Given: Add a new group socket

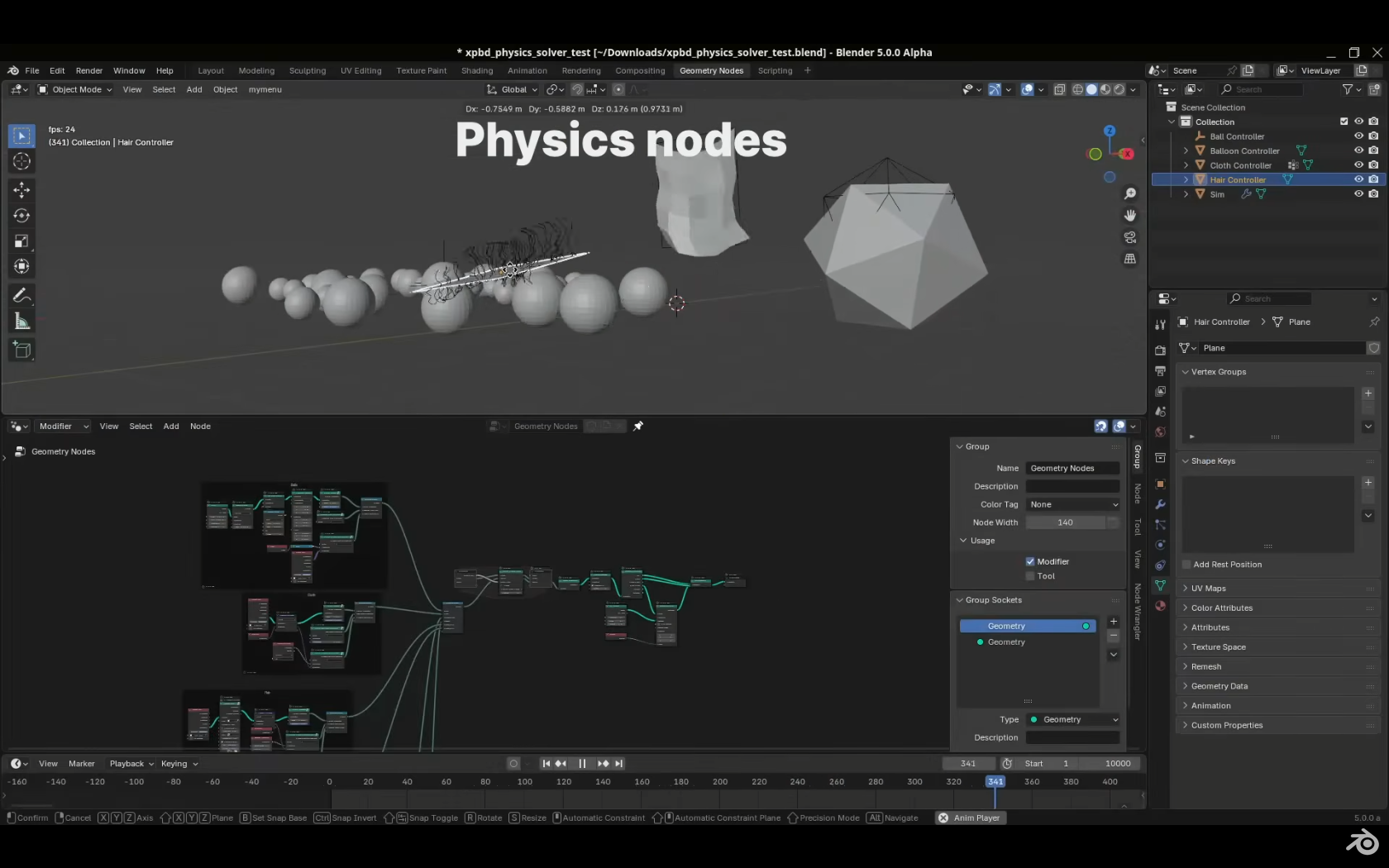Looking at the screenshot, I should pyautogui.click(x=1114, y=622).
